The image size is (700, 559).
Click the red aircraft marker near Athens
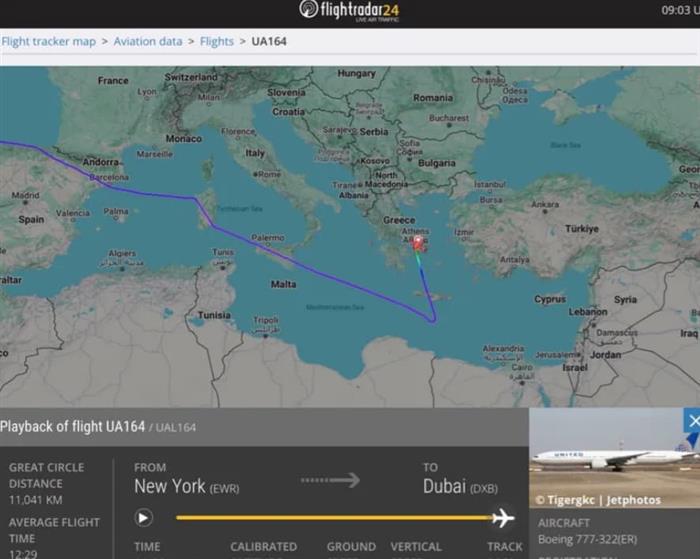point(418,244)
